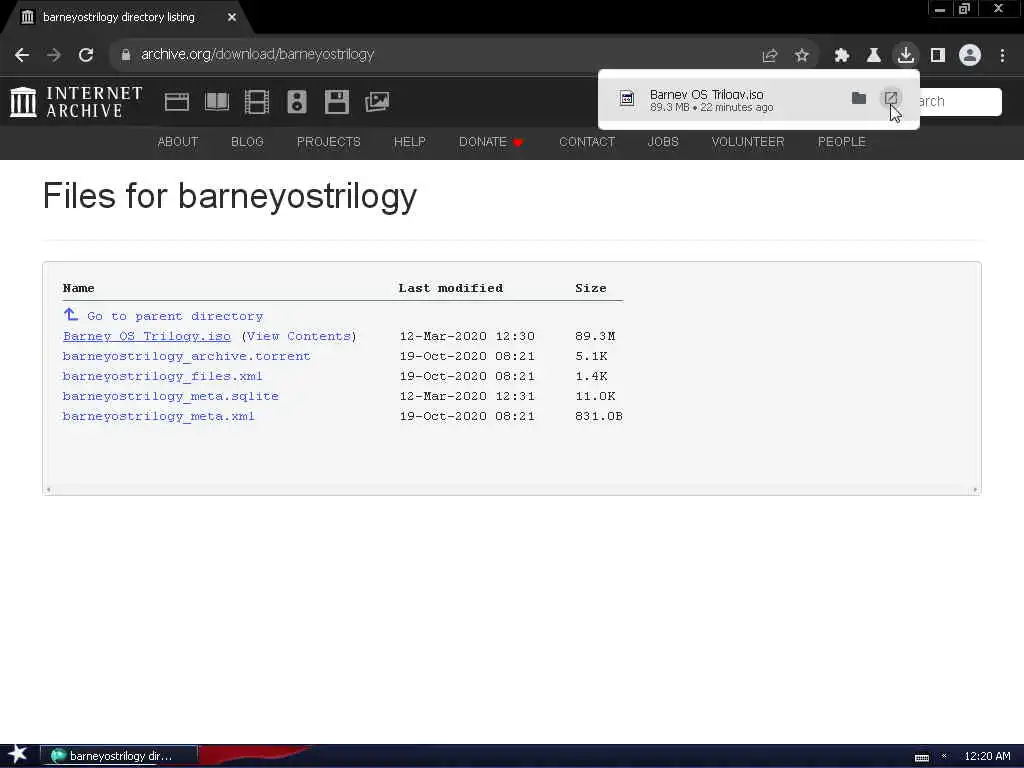The width and height of the screenshot is (1024, 768).
Task: Click the taskbar keyboard tray icon
Action: pyautogui.click(x=921, y=757)
